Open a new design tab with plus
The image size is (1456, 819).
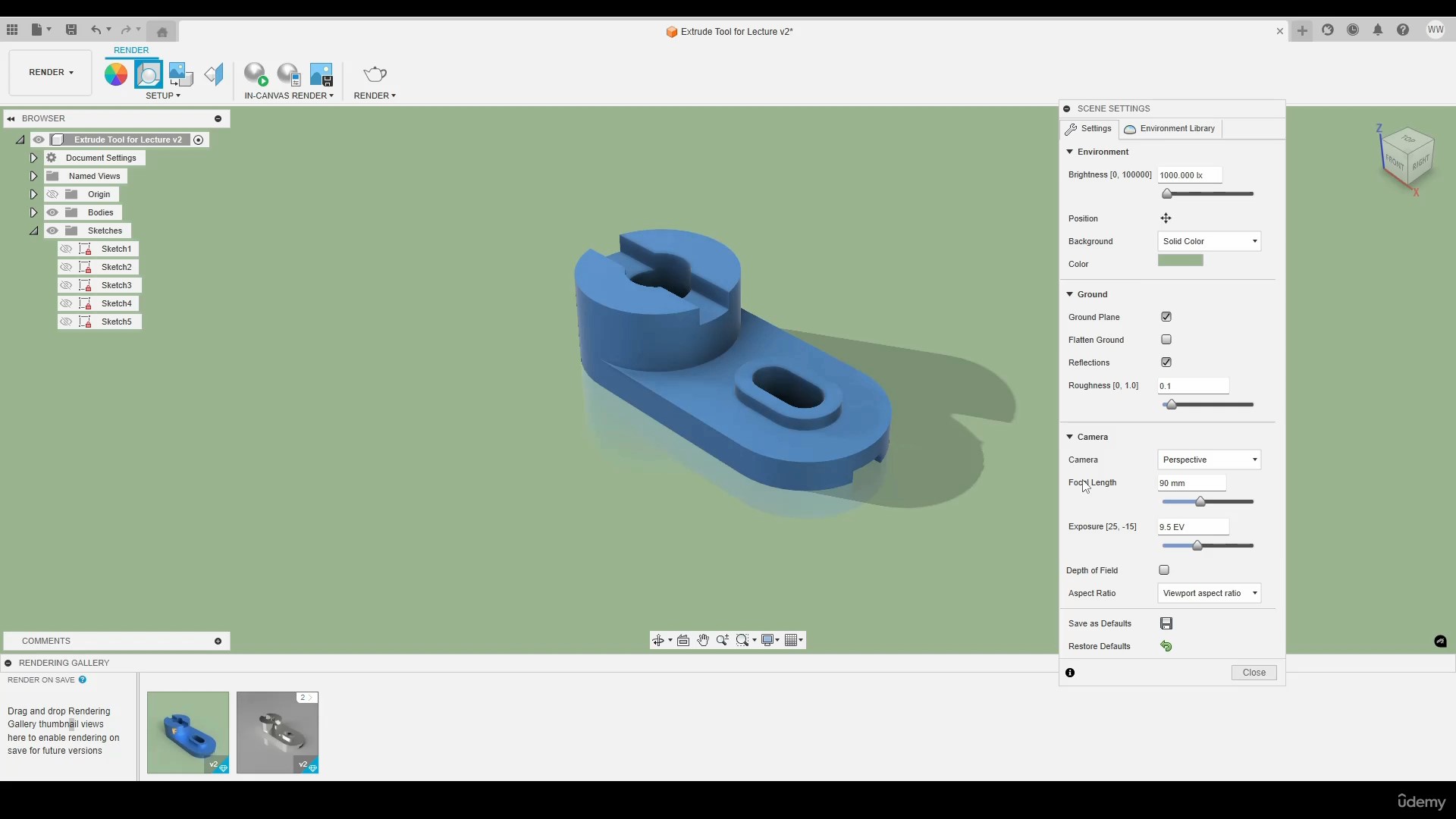[1302, 30]
